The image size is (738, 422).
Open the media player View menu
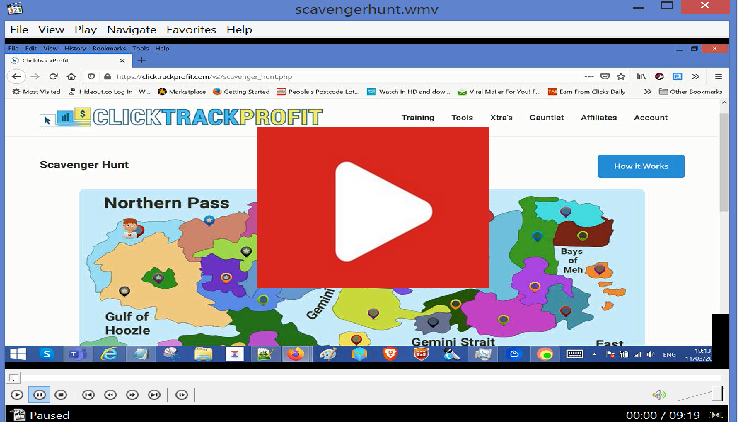click(51, 30)
